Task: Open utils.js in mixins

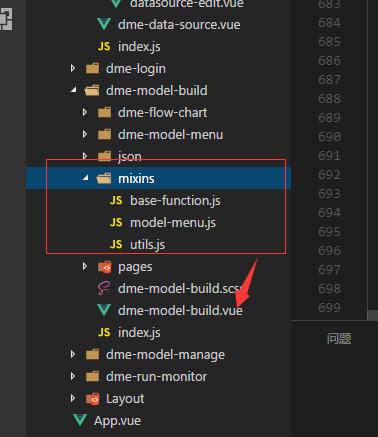Action: [x=147, y=245]
